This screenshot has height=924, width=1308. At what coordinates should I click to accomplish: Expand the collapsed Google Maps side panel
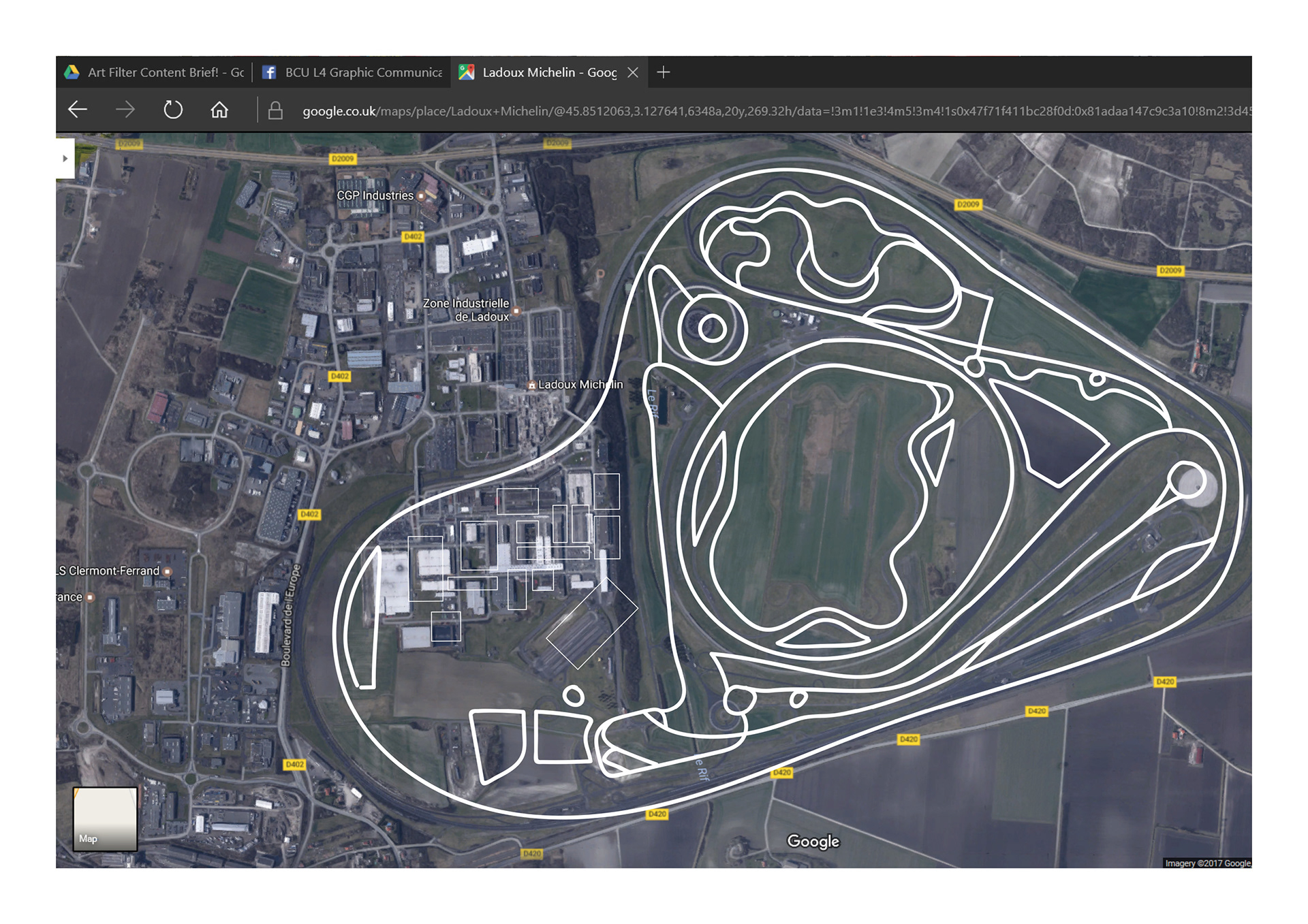tap(65, 158)
